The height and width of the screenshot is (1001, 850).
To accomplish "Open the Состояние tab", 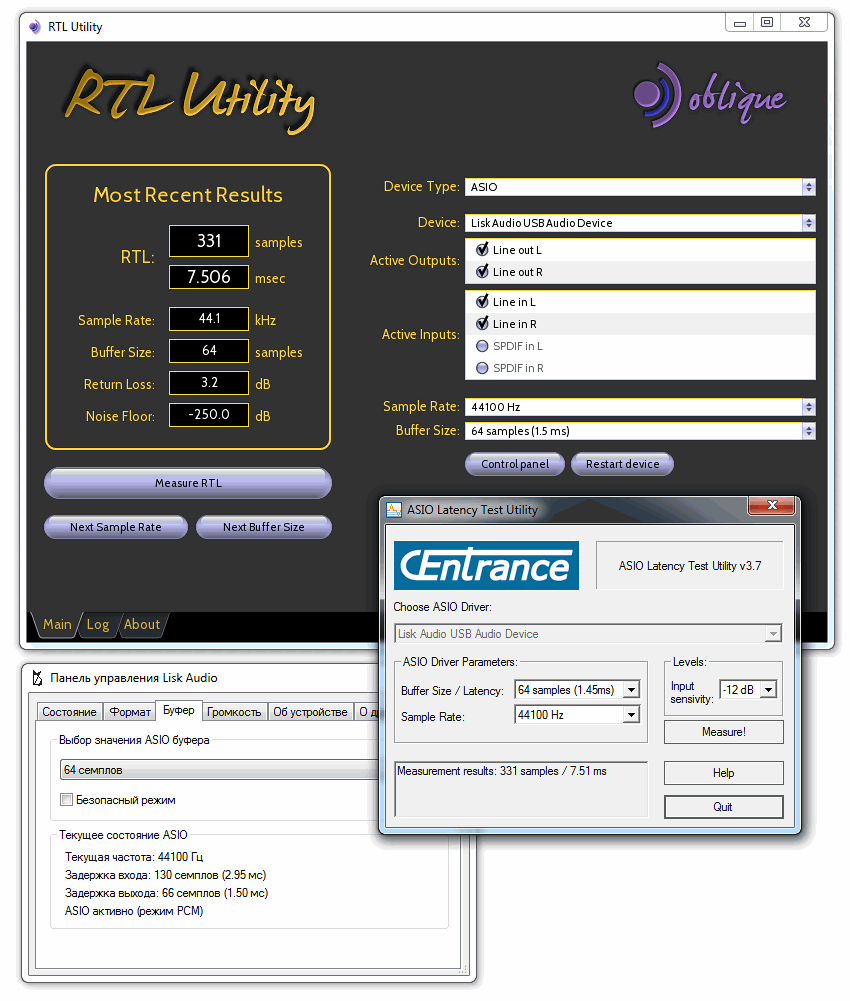I will (x=69, y=712).
